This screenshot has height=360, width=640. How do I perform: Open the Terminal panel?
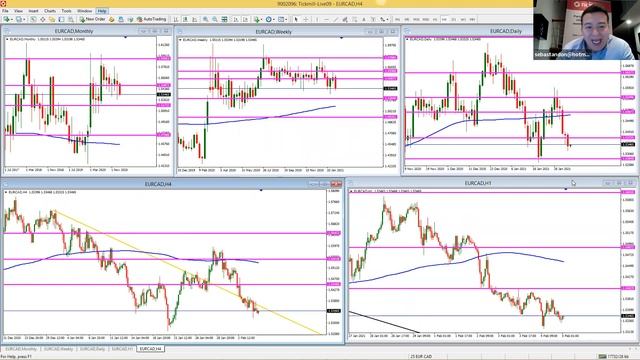tap(61, 19)
